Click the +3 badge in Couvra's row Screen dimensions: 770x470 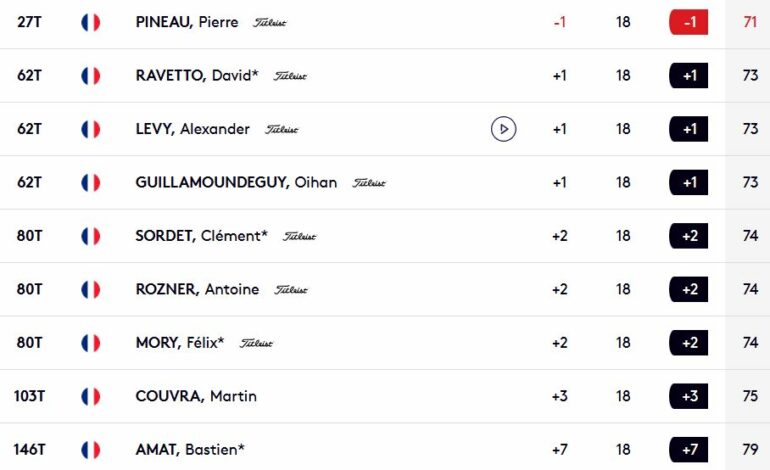coord(688,396)
